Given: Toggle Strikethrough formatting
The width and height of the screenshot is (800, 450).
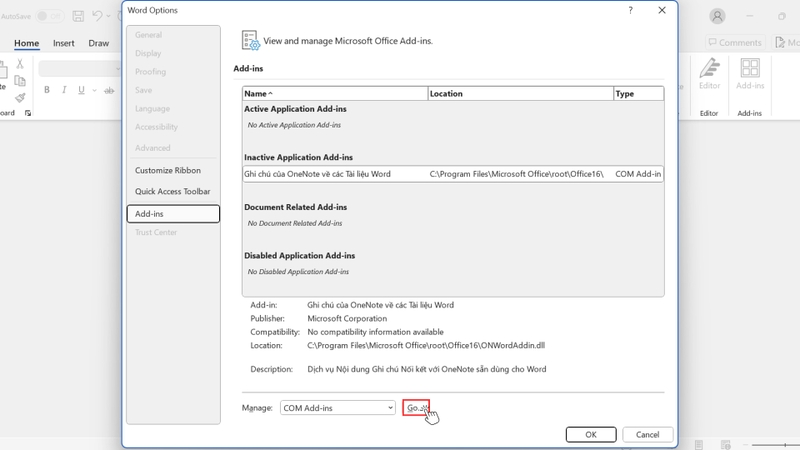Looking at the screenshot, I should 109,90.
